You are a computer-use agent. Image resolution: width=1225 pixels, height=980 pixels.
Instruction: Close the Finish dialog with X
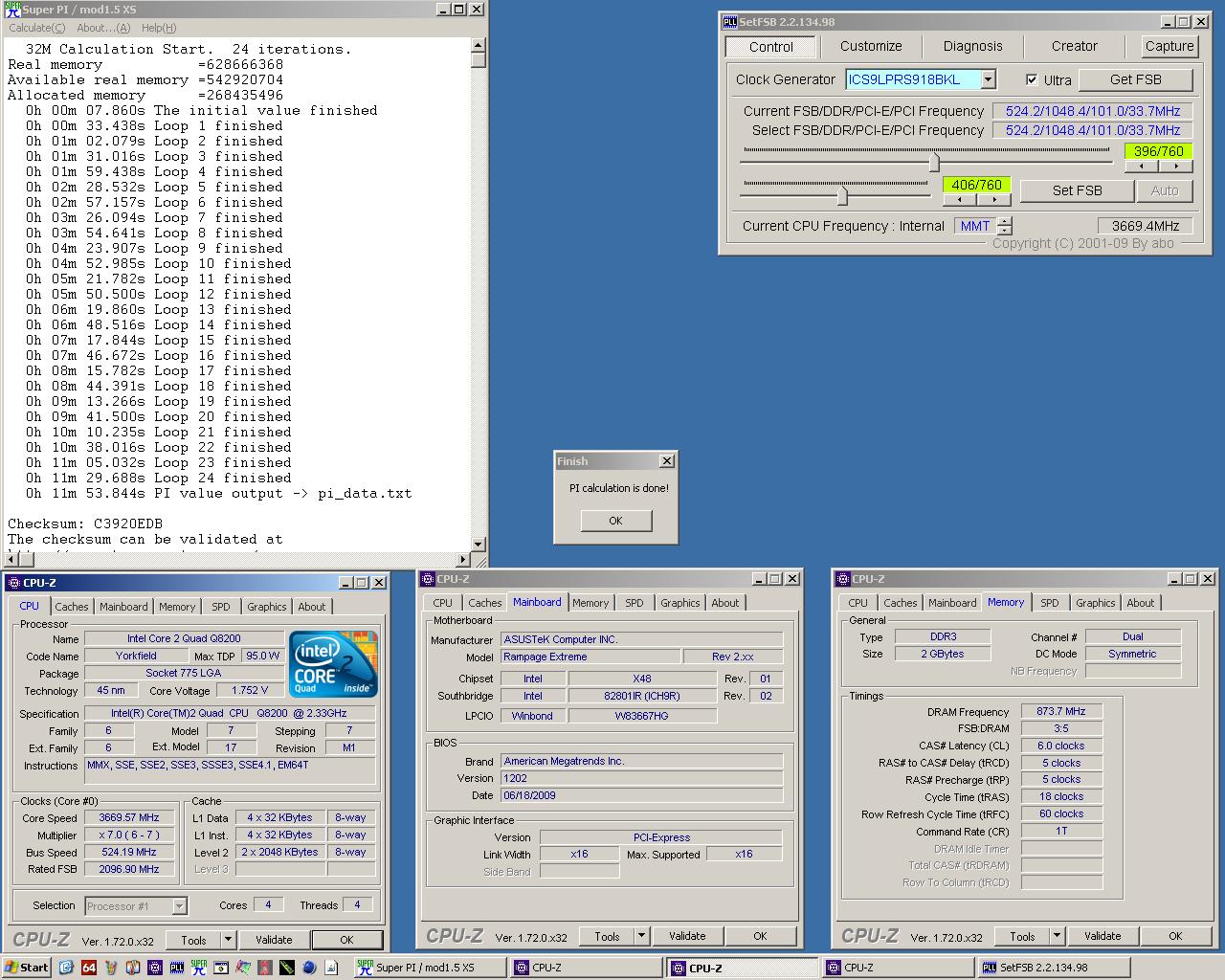[x=667, y=461]
